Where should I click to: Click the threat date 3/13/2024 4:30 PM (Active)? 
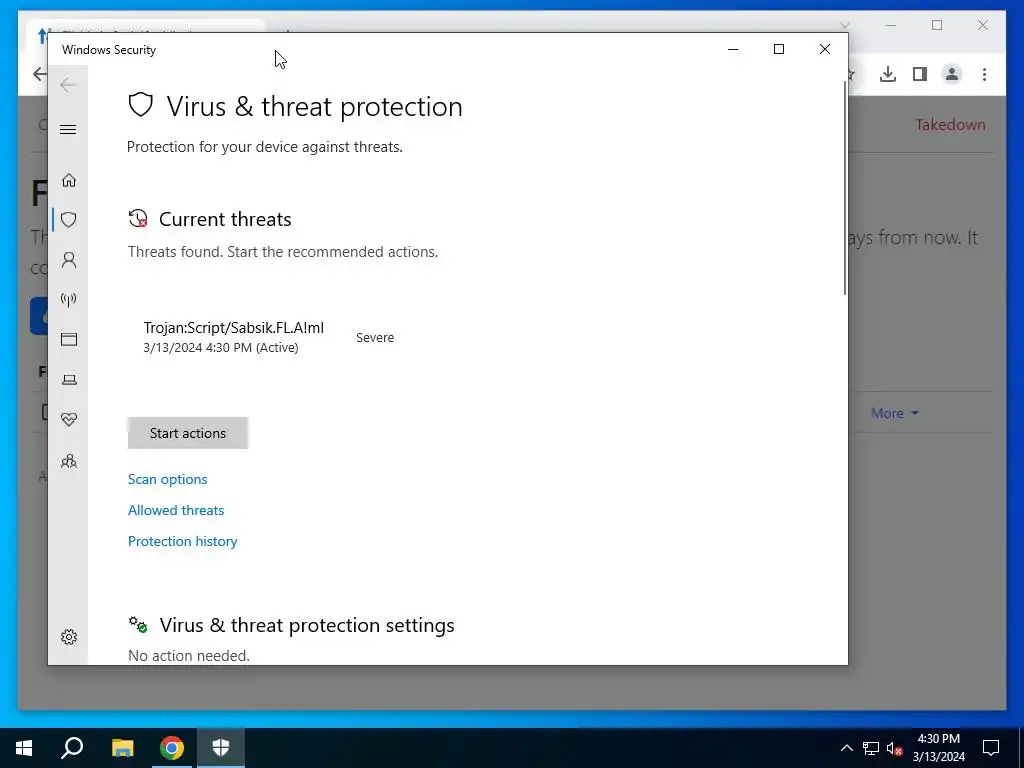[x=221, y=347]
